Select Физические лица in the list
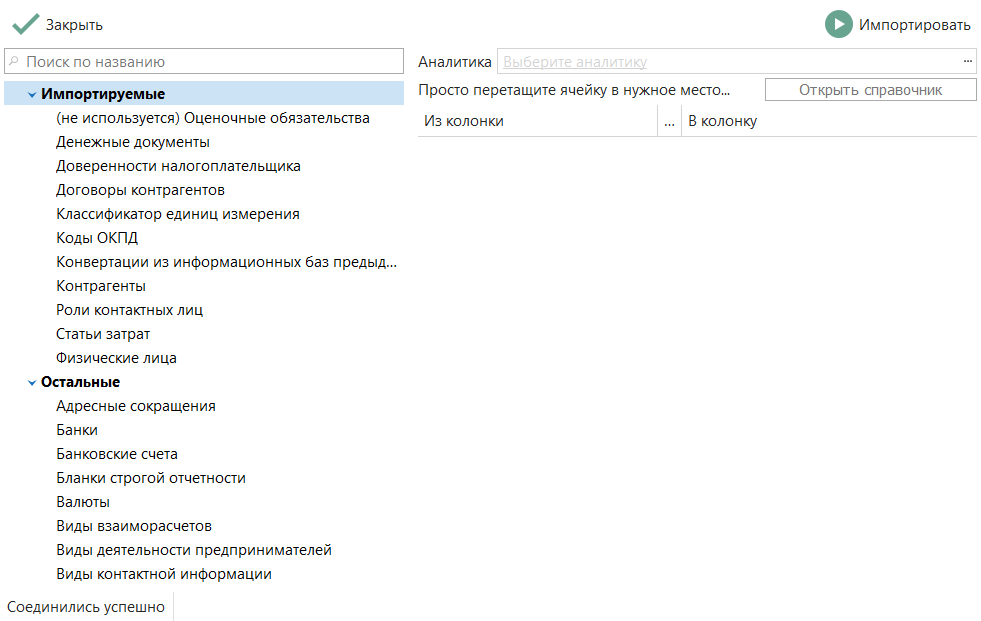Image resolution: width=981 pixels, height=621 pixels. click(116, 358)
